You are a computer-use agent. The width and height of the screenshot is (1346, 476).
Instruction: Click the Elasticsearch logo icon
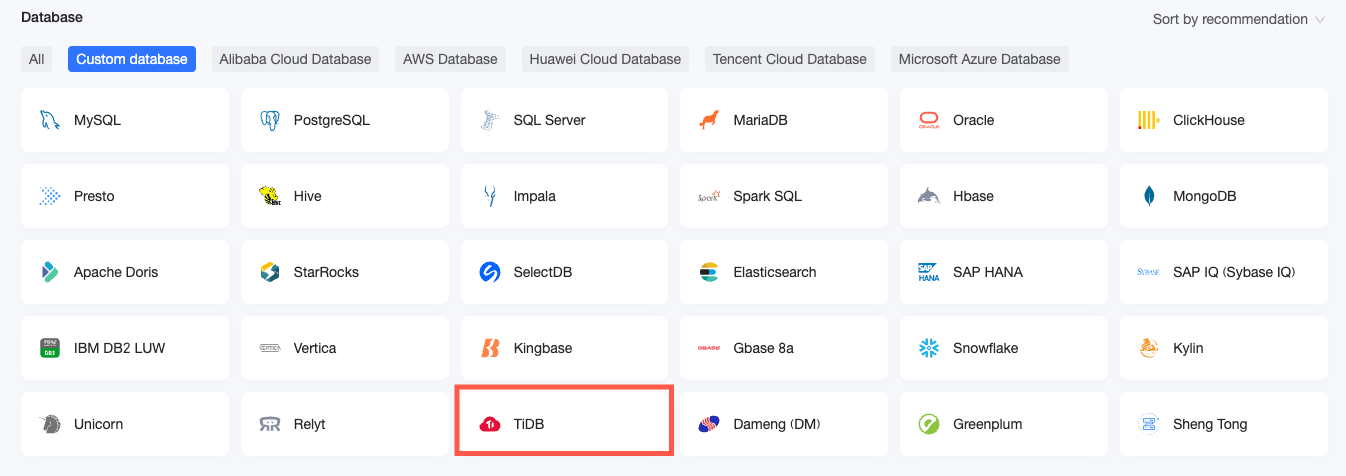[x=709, y=272]
